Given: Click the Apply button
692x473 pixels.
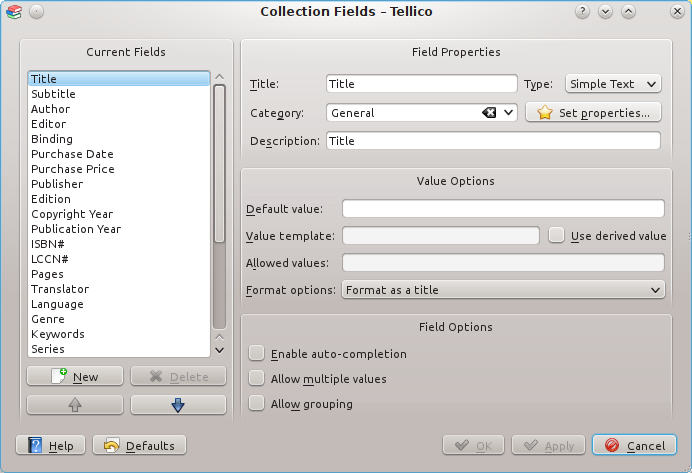Looking at the screenshot, I should (x=549, y=446).
